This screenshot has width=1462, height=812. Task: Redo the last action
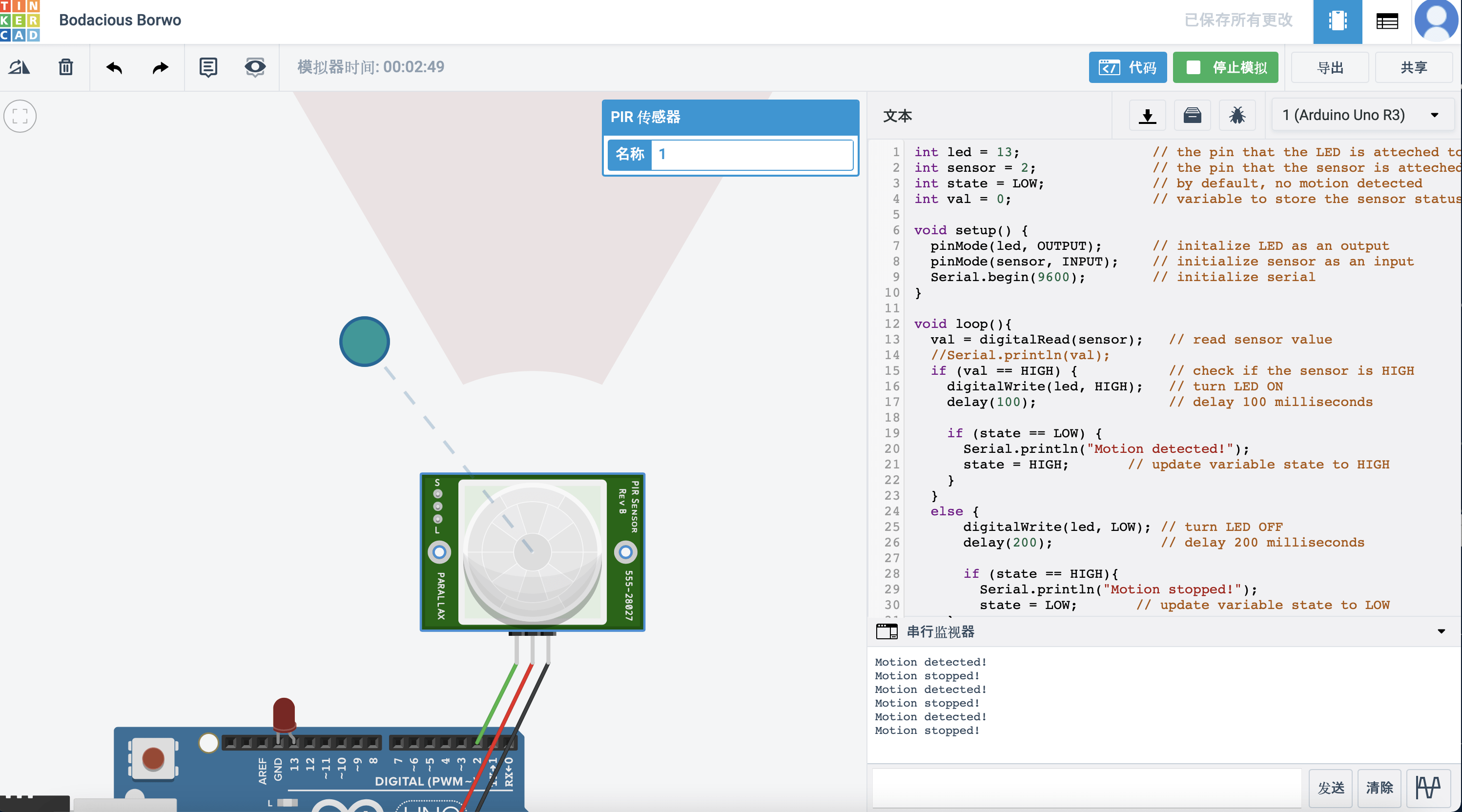(161, 67)
